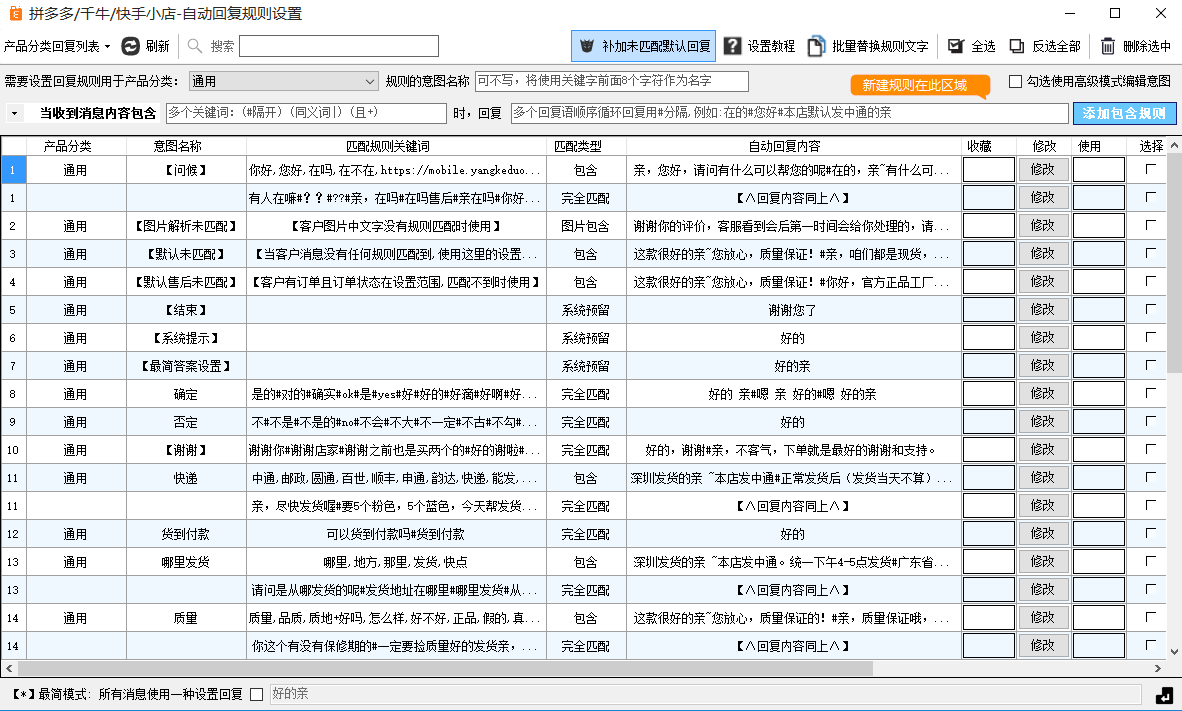The image size is (1182, 711).
Task: Check the select box for 质量 row
Action: tap(1150, 618)
